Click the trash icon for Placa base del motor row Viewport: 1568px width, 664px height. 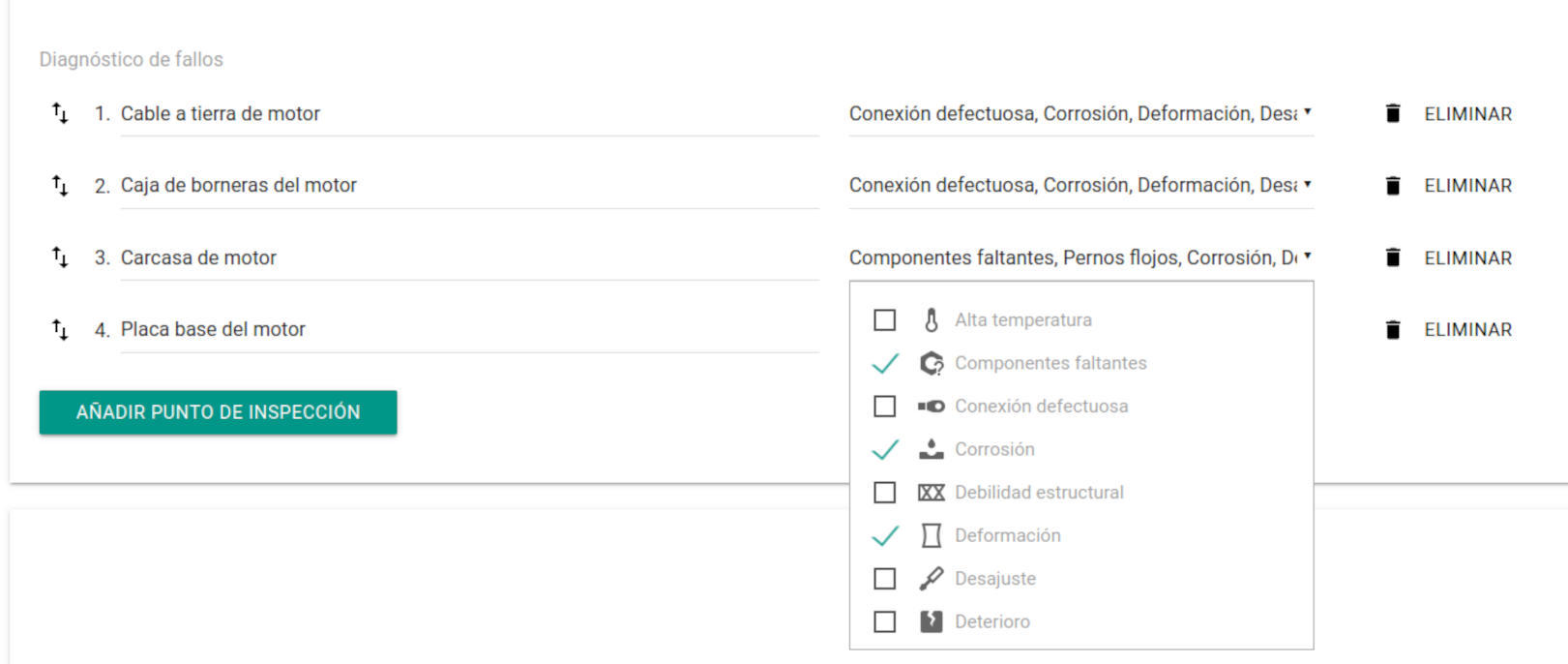tap(1392, 330)
